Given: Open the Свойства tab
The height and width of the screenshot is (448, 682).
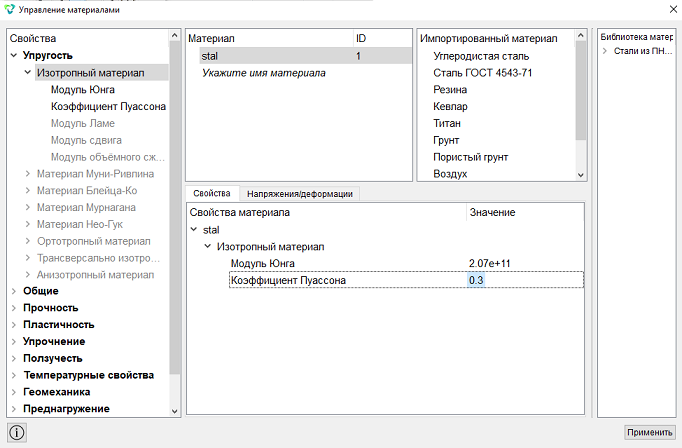Looking at the screenshot, I should [212, 194].
